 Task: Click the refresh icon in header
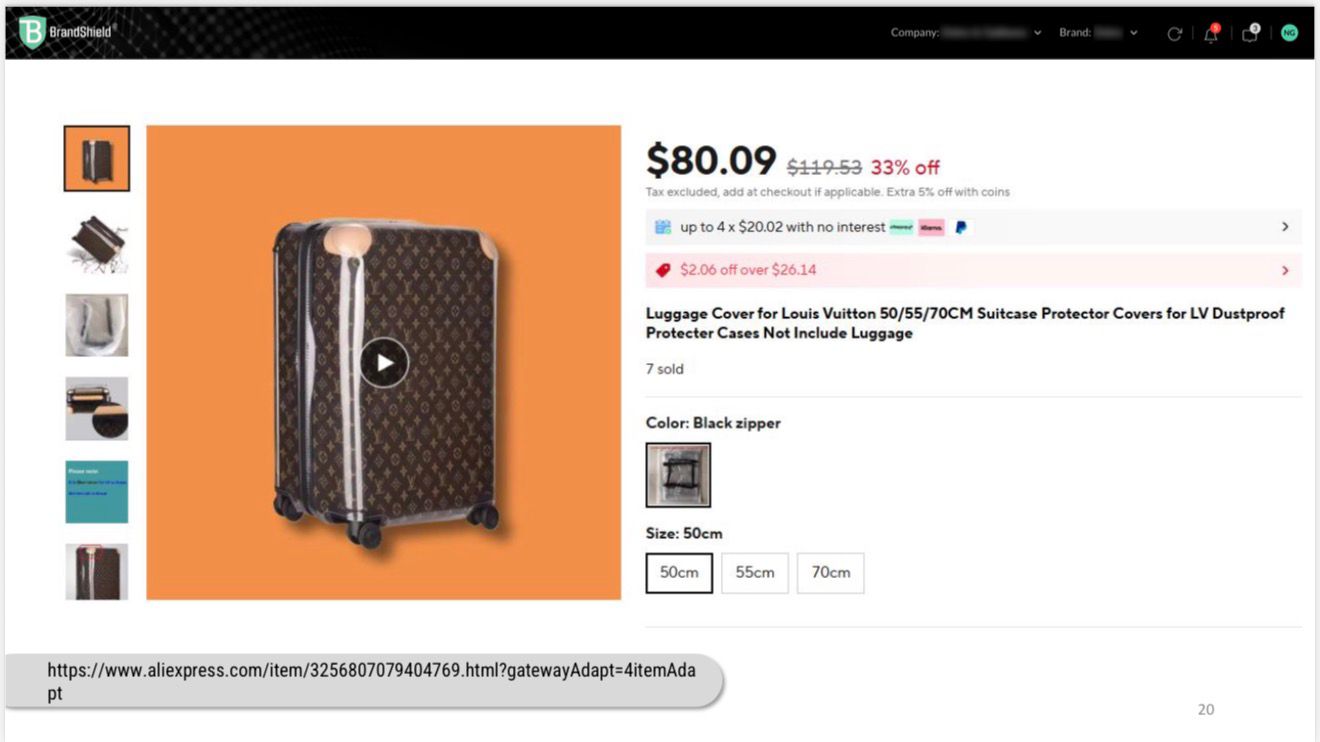tap(1174, 33)
